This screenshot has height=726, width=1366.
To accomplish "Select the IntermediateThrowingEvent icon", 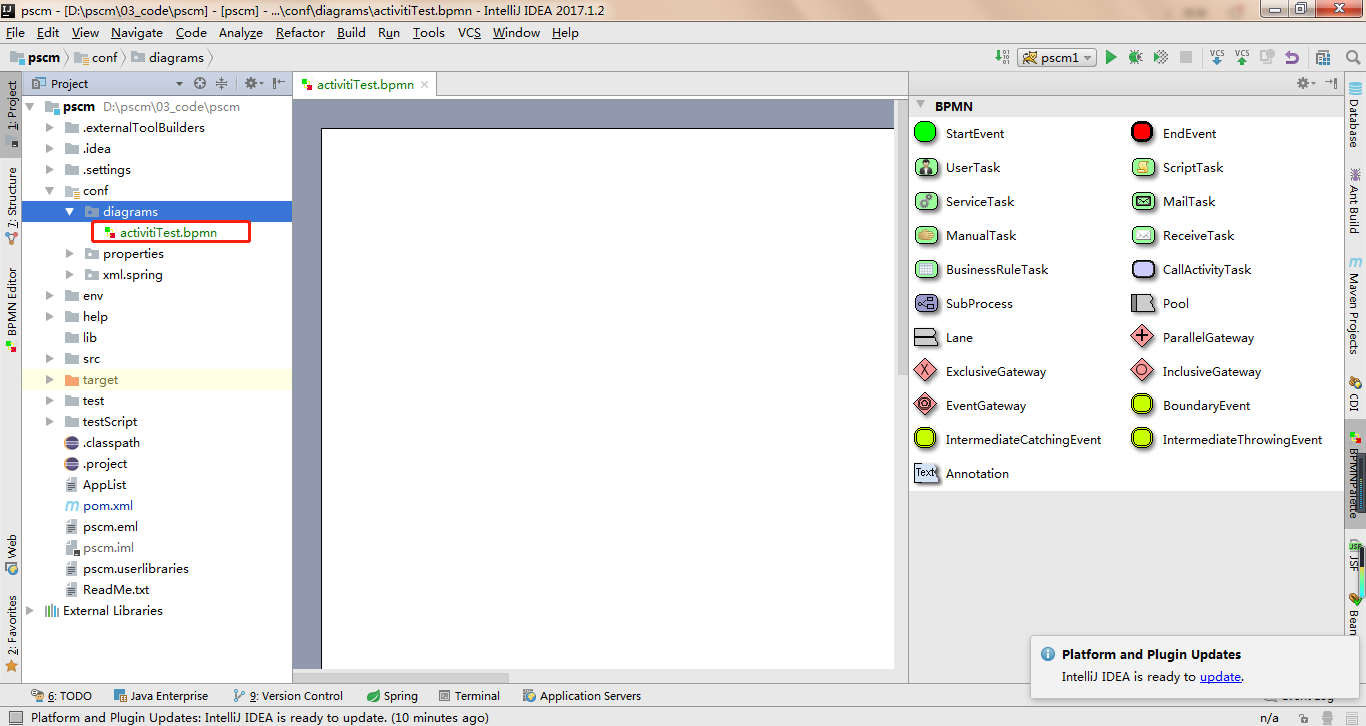I will coord(1142,439).
